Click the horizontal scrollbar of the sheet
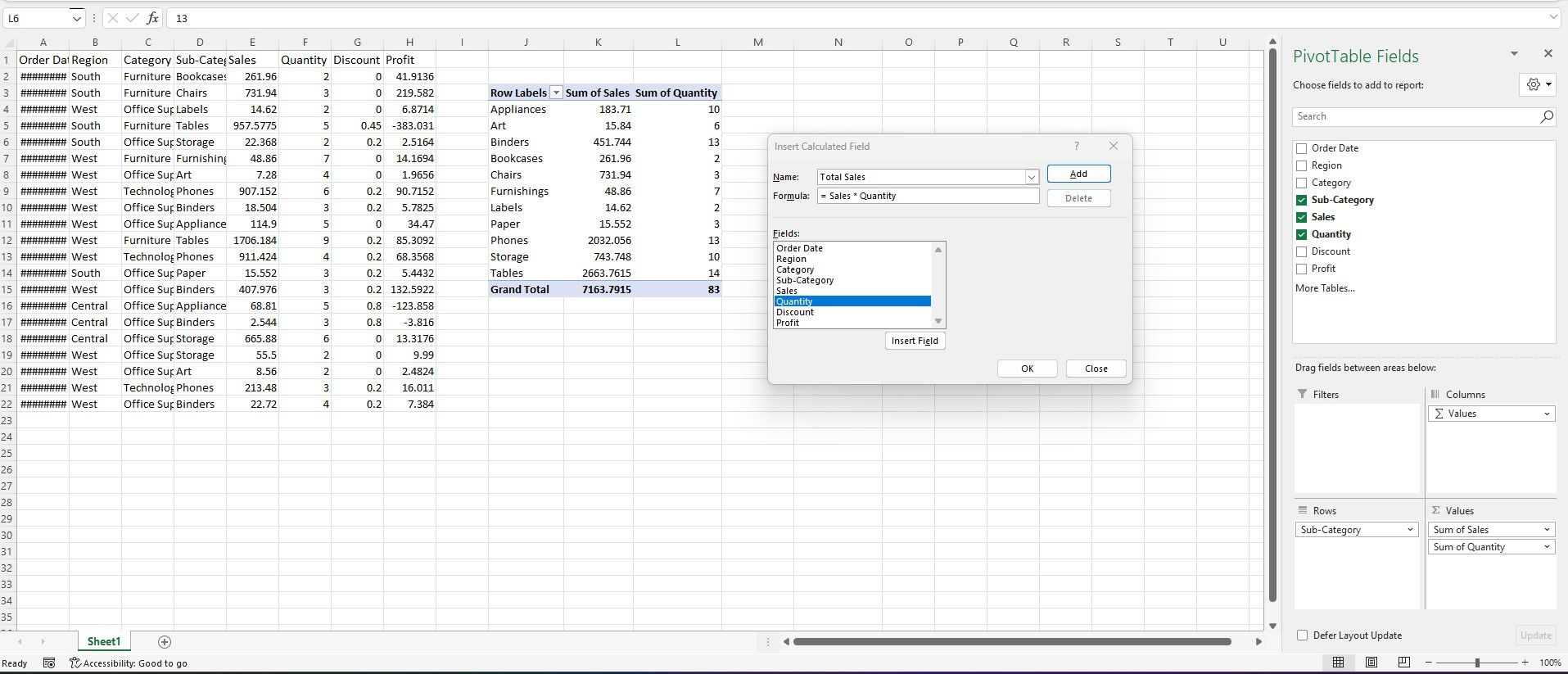The image size is (1568, 674). [x=1012, y=642]
